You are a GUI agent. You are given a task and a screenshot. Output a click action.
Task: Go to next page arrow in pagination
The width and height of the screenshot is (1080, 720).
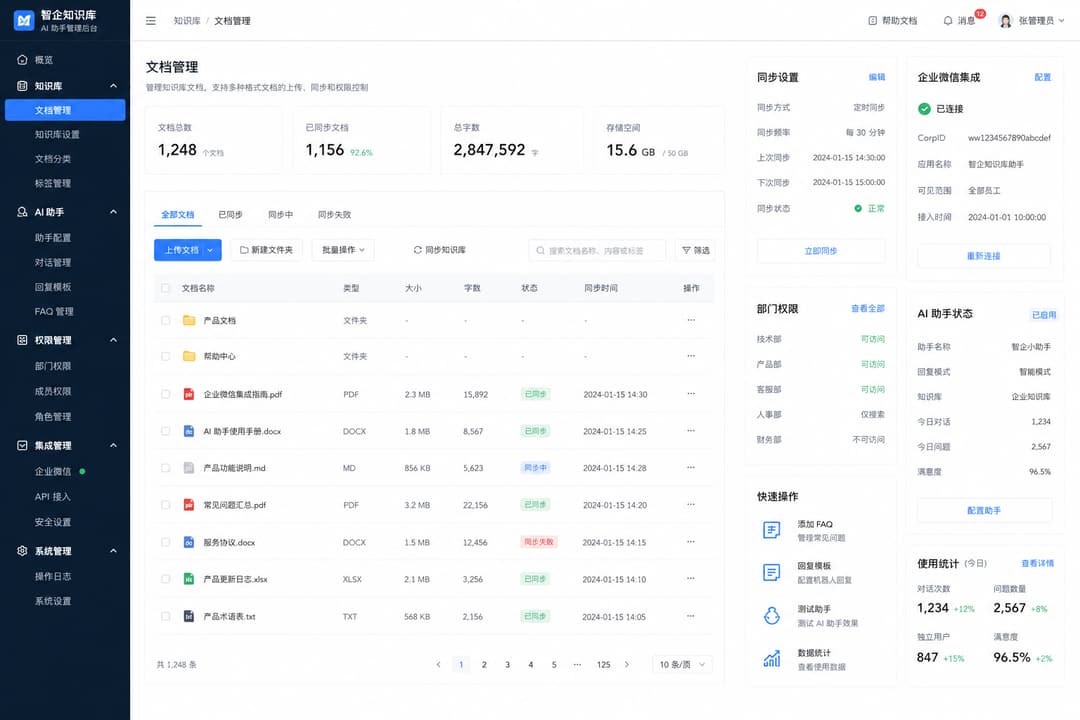coord(626,665)
